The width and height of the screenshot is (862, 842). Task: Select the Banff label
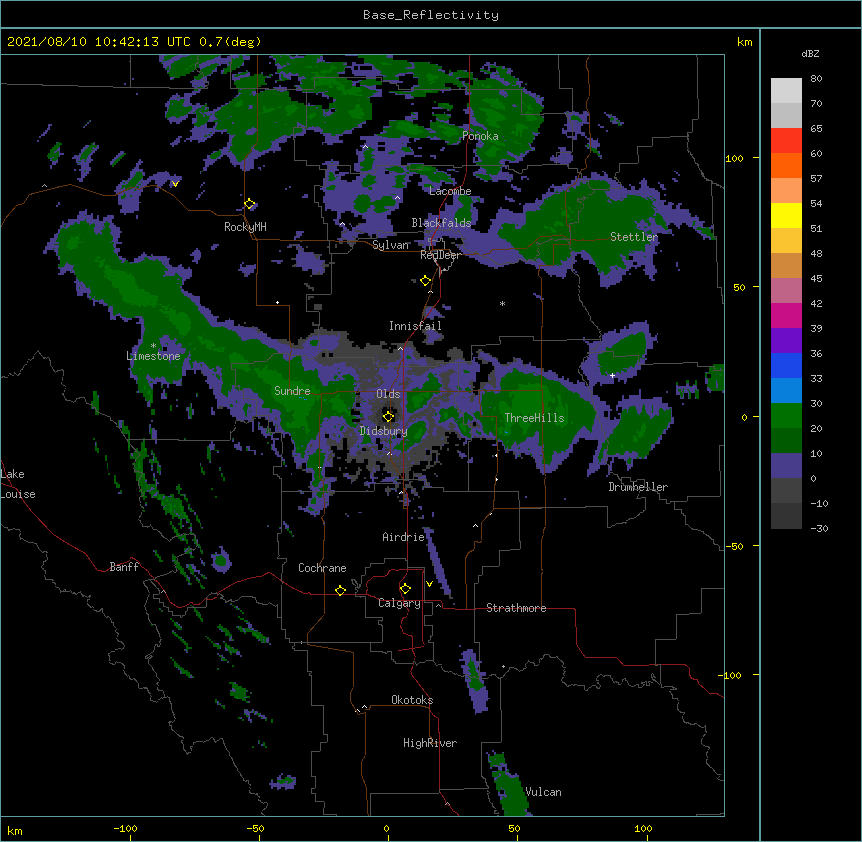124,567
